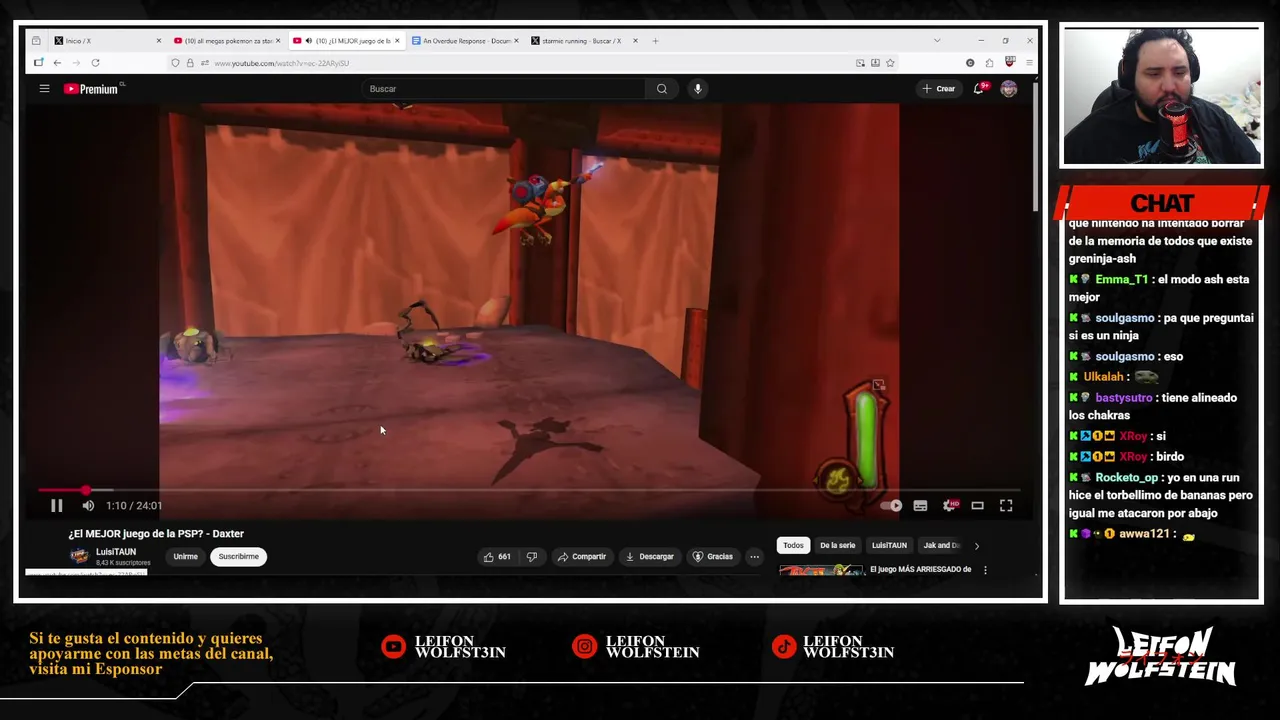This screenshot has height=720, width=1280.
Task: Open more actions three-dot menu
Action: click(x=754, y=557)
